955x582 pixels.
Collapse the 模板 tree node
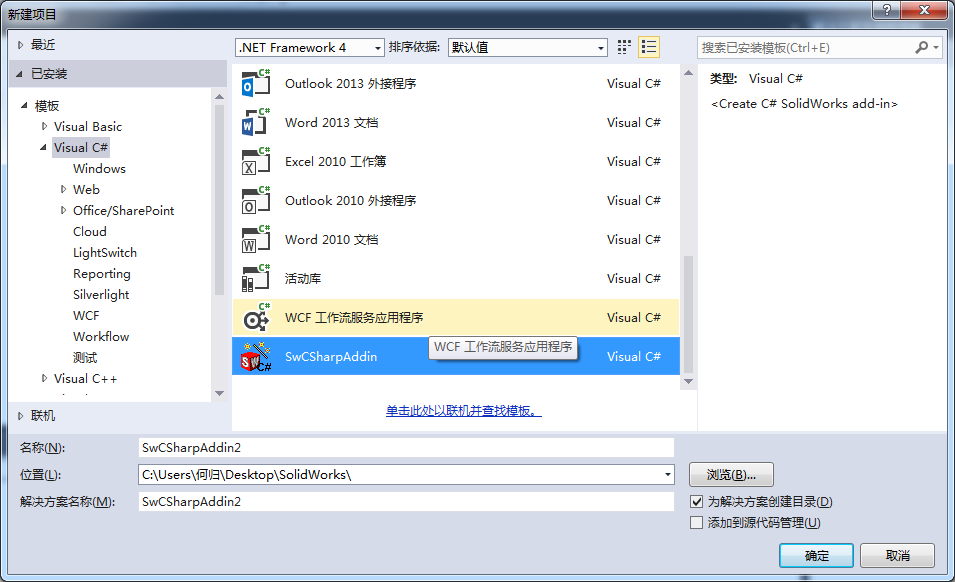pos(24,105)
